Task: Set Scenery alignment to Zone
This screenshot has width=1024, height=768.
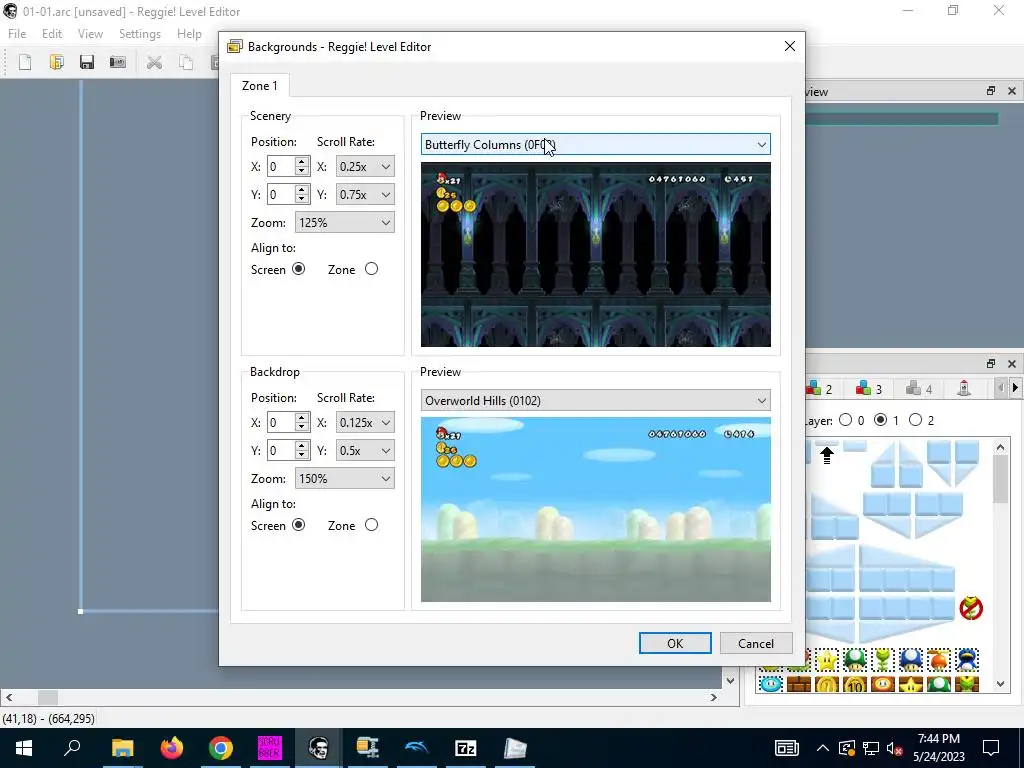Action: tap(371, 269)
